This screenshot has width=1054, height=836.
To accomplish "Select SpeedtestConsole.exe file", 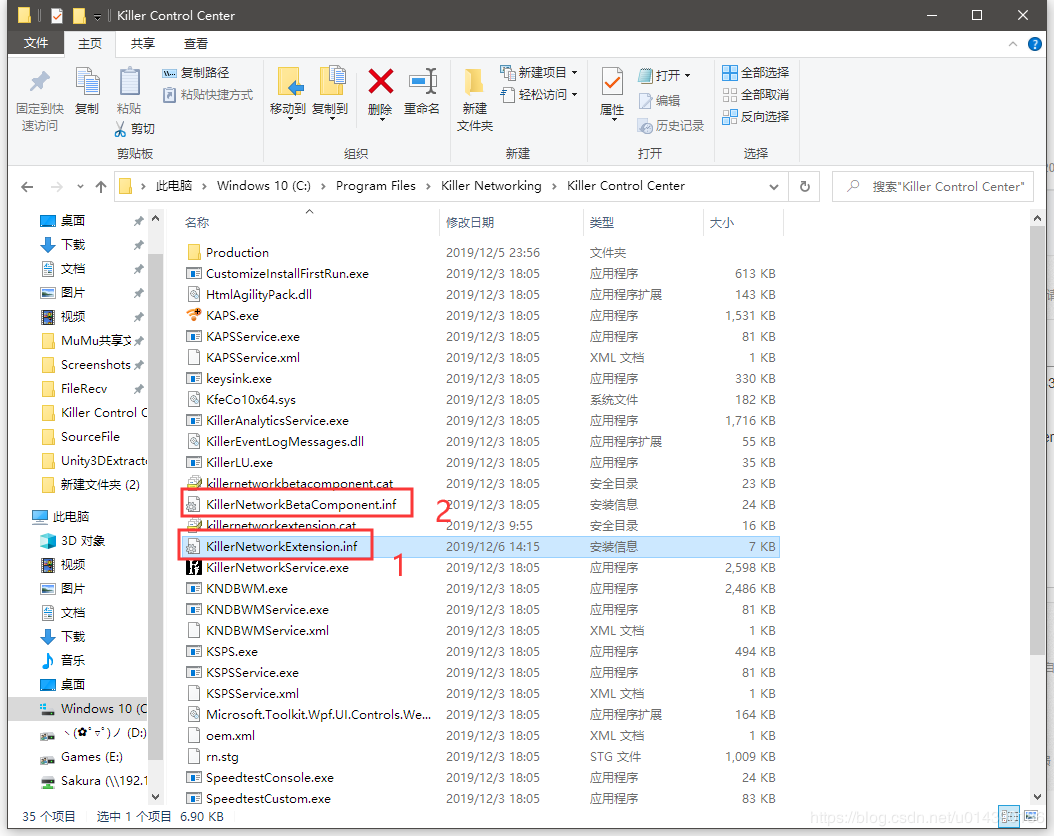I will (270, 778).
